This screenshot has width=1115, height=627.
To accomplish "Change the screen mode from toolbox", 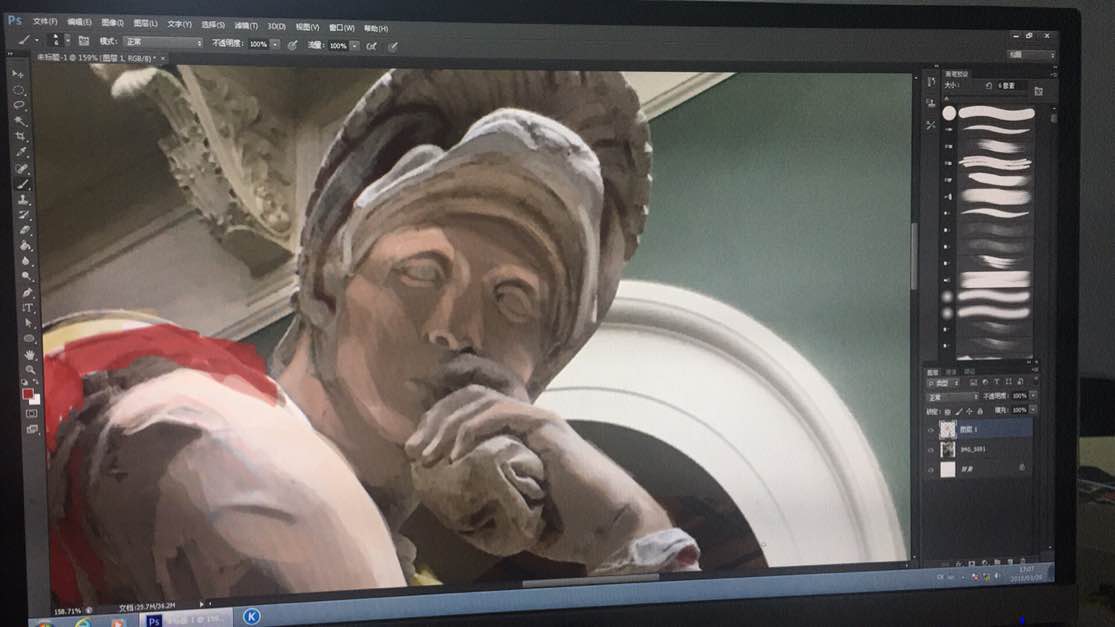I will click(32, 429).
